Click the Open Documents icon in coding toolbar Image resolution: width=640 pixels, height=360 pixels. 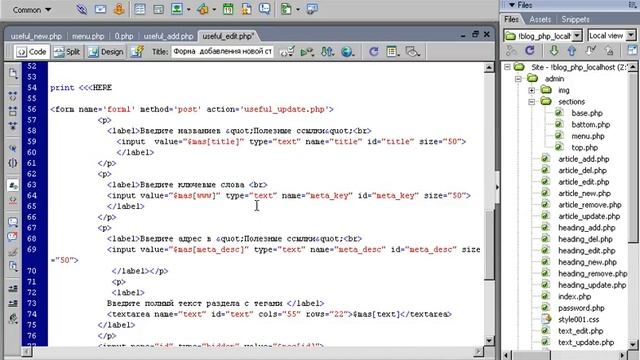point(13,73)
